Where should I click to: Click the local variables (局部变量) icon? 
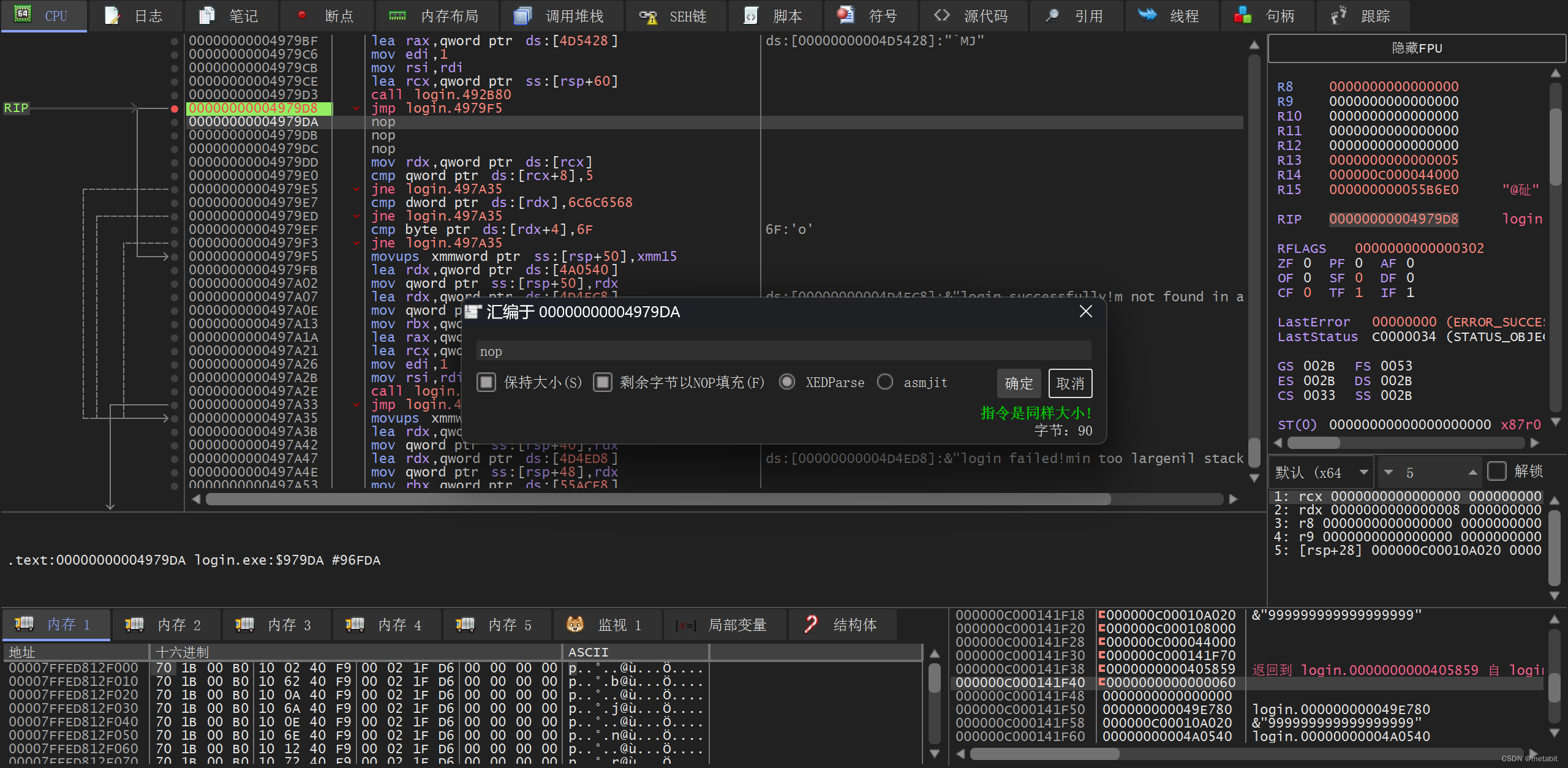(x=685, y=625)
